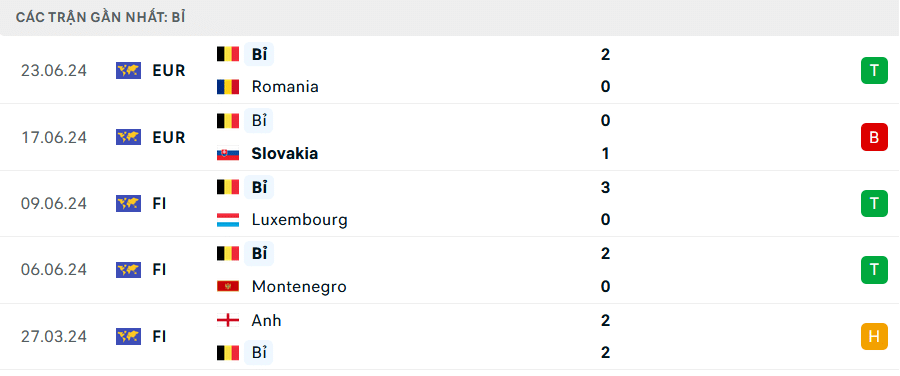Click the Slovakia flag icon
Screen dimensions: 900x376
[228, 154]
